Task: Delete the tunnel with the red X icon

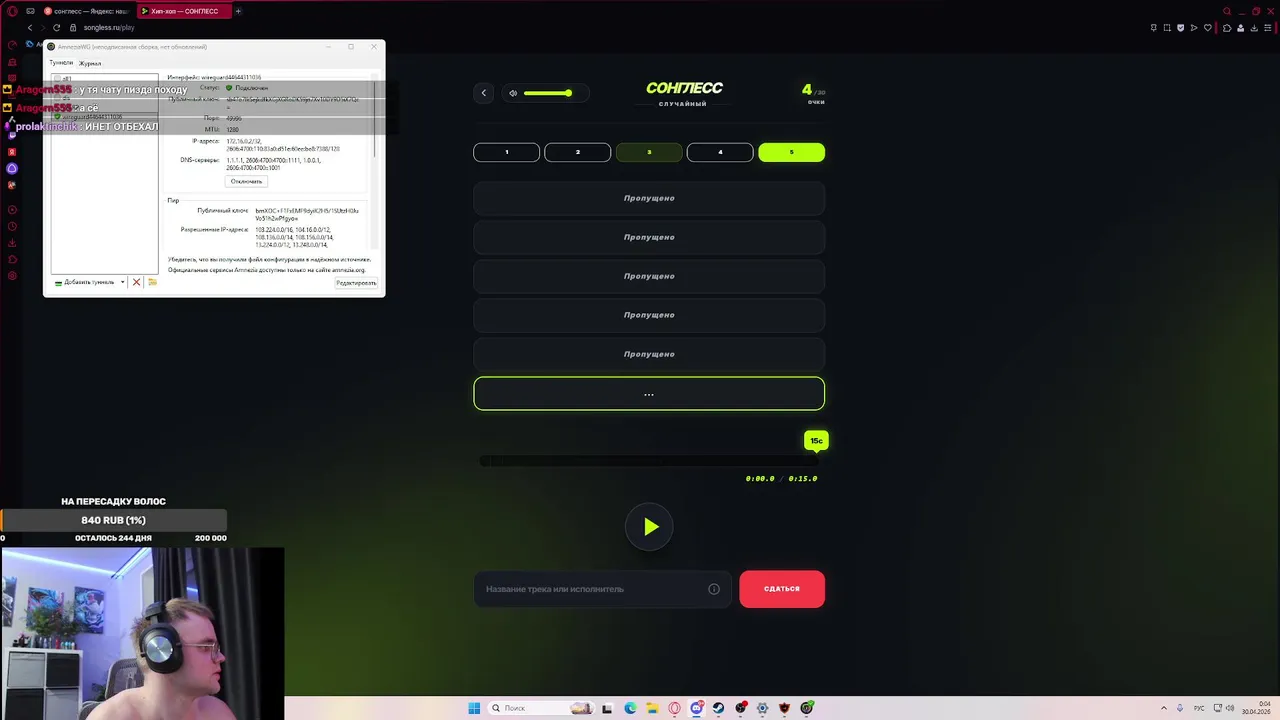Action: click(137, 282)
